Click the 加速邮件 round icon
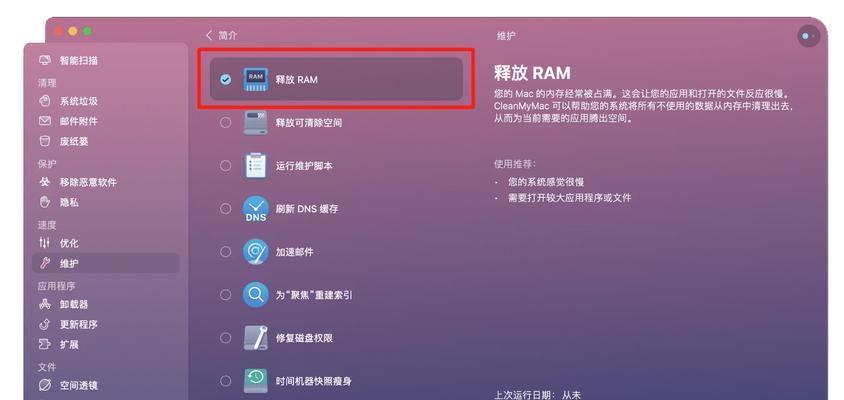The height and width of the screenshot is (400, 844). (256, 251)
